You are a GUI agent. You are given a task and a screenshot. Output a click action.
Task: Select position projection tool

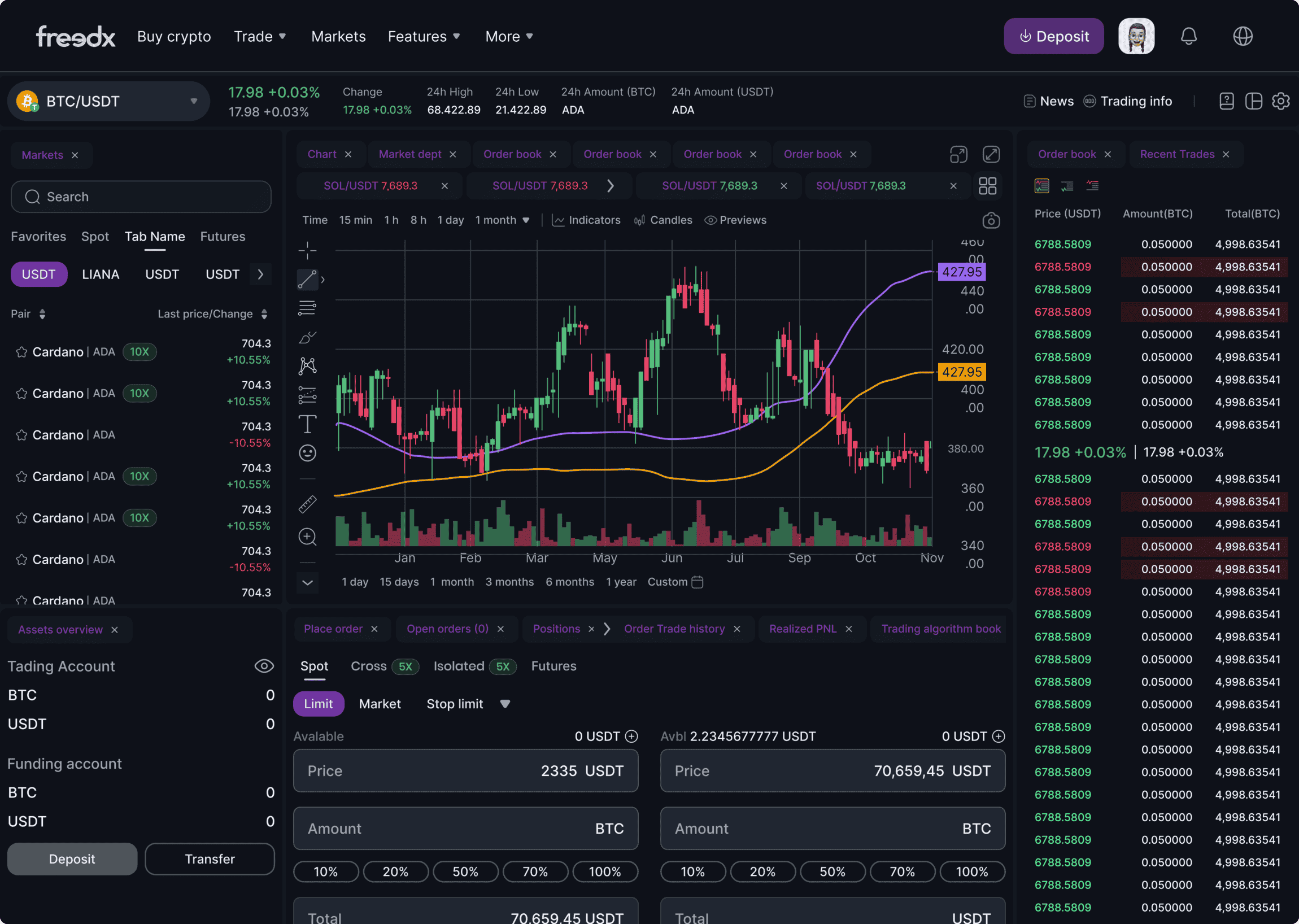pos(307,395)
